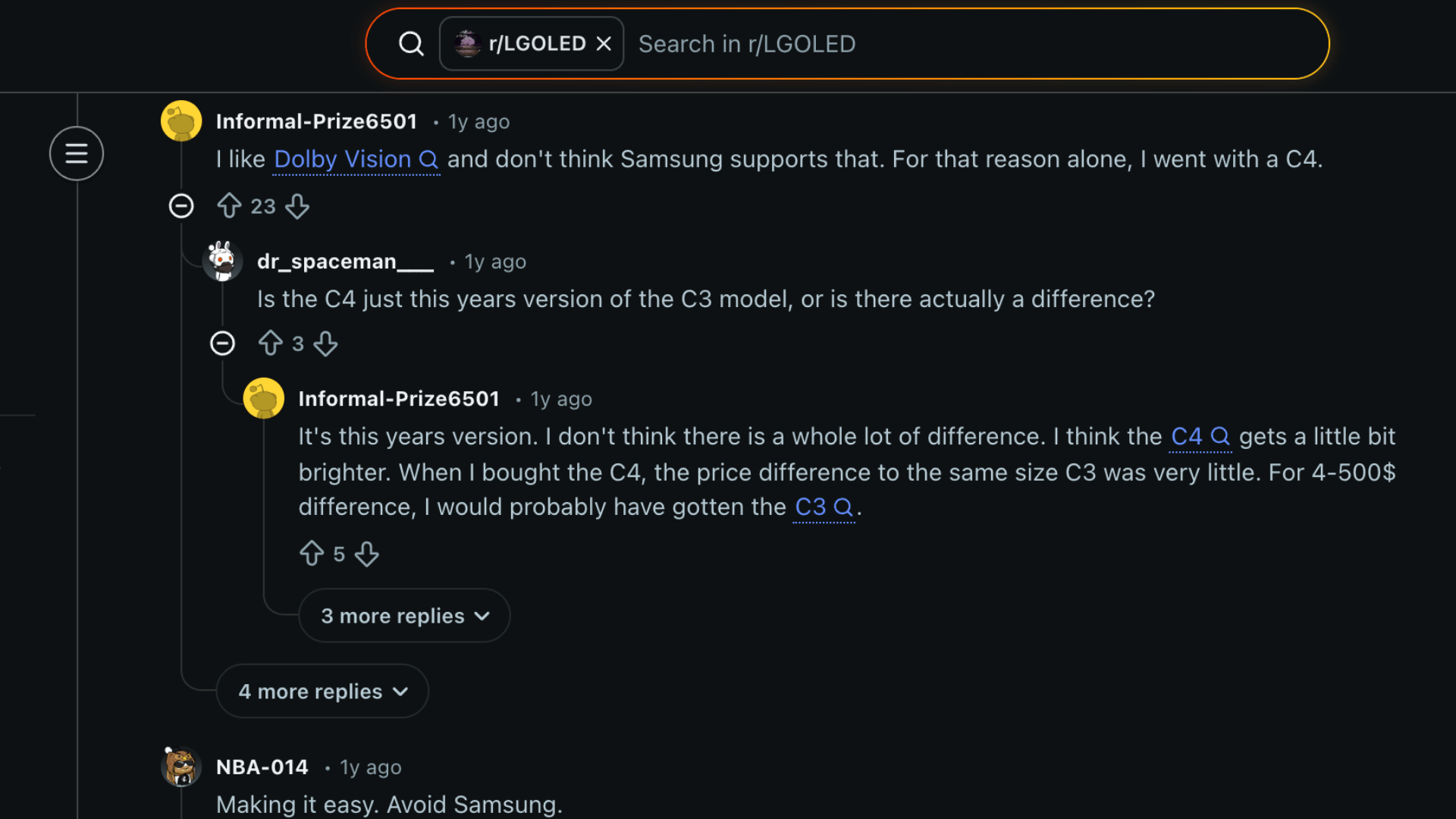
Task: Click NBA-014's avatar
Action: pyautogui.click(x=180, y=767)
